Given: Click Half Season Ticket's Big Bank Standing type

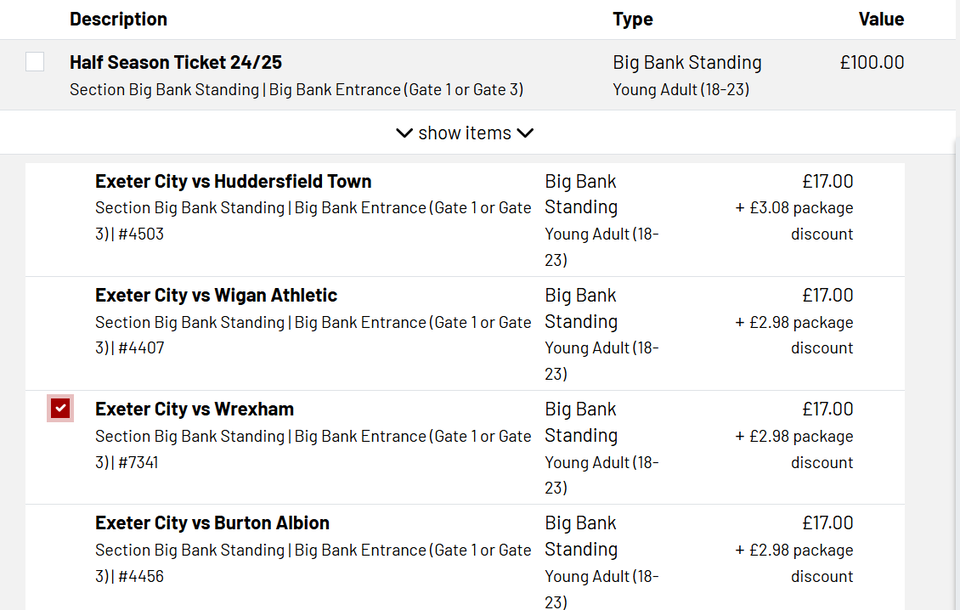Looking at the screenshot, I should pos(687,62).
